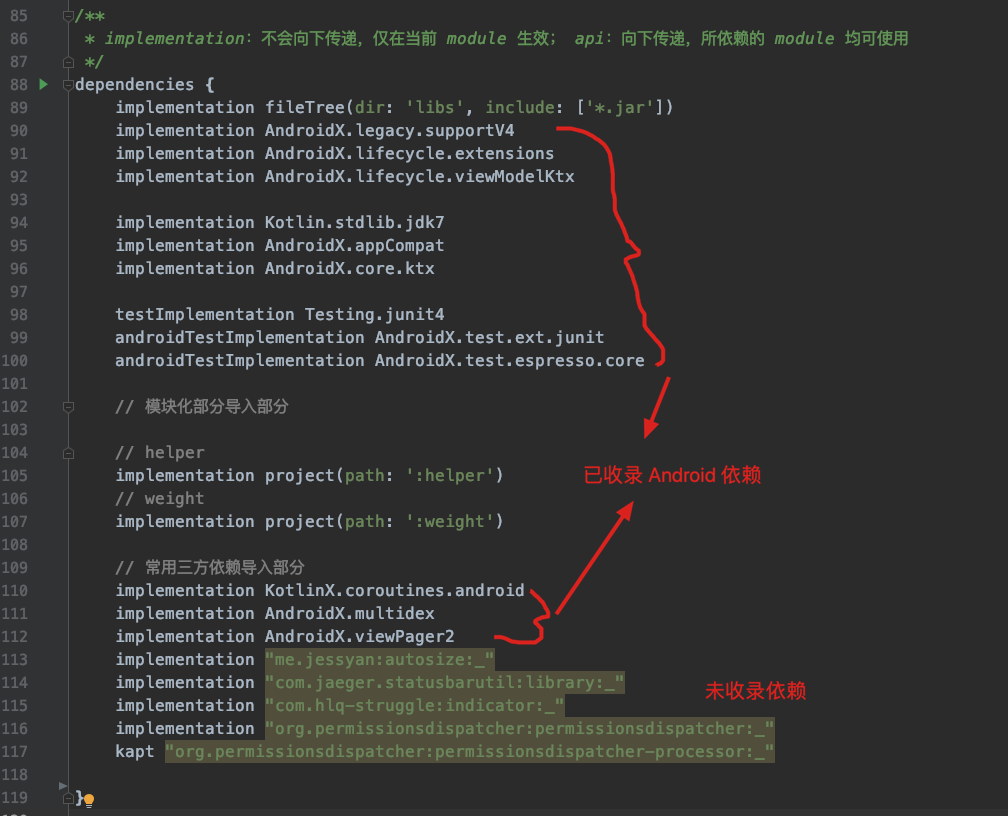1008x816 pixels.
Task: Click the permissionsdispatcher-processor string
Action: click(x=469, y=752)
